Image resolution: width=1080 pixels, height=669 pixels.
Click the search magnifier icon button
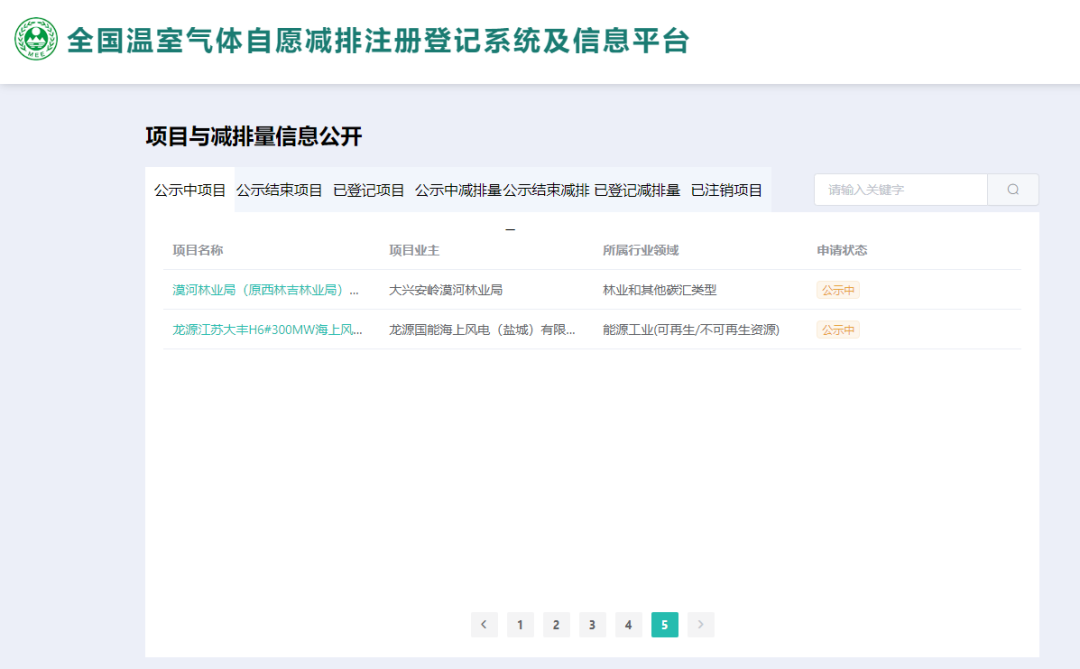(1013, 190)
